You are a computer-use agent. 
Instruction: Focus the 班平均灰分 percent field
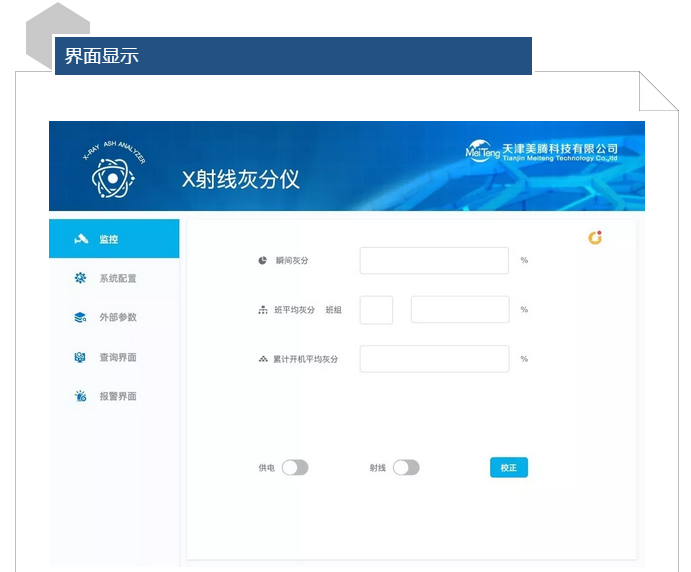[460, 310]
